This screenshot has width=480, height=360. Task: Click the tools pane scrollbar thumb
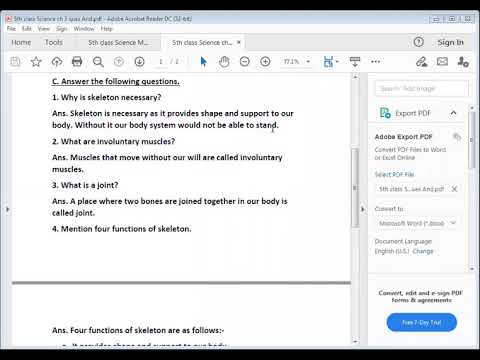[x=472, y=140]
